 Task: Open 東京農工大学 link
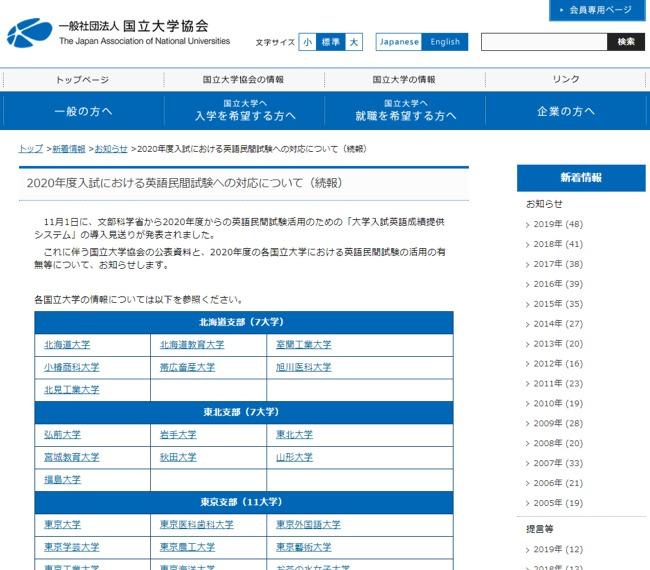pos(187,547)
